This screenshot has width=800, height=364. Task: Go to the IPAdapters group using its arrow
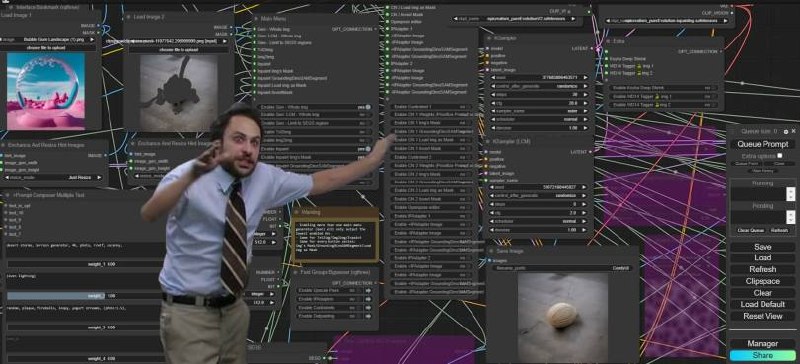[368, 299]
